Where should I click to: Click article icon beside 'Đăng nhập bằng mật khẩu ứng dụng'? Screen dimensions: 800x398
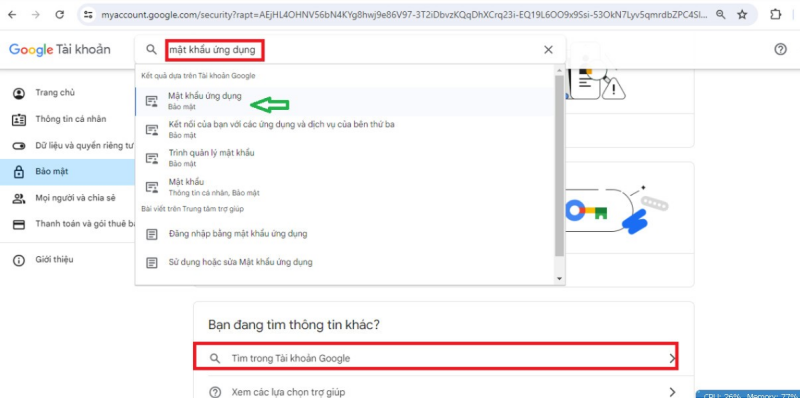point(152,234)
